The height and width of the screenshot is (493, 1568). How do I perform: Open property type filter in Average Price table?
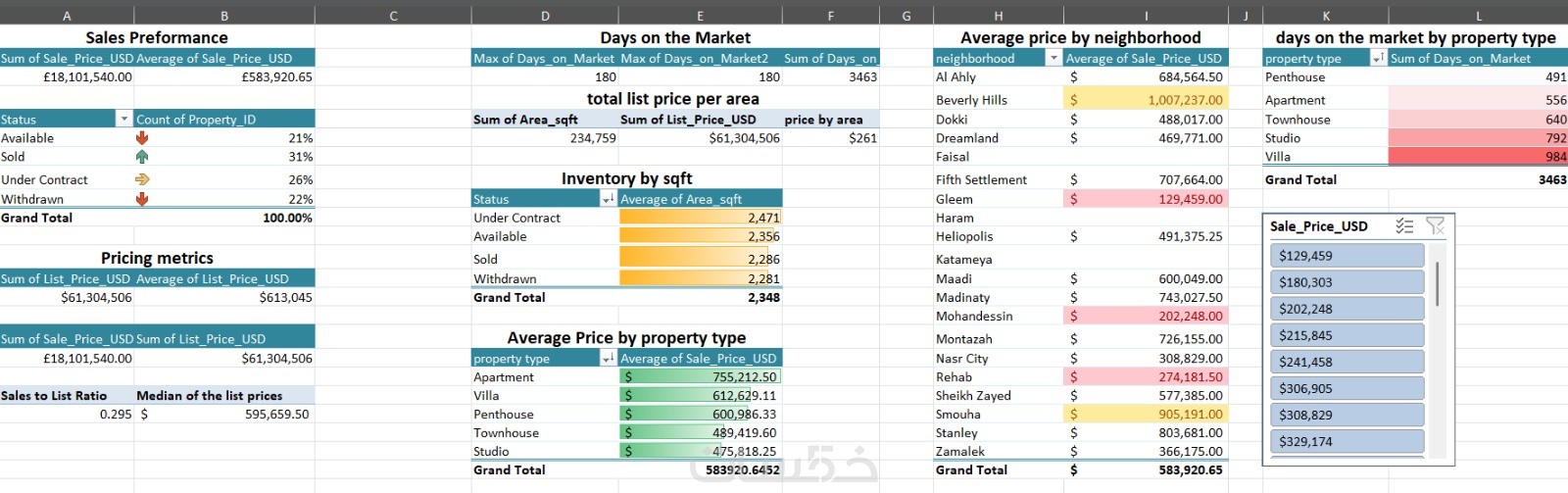(609, 359)
